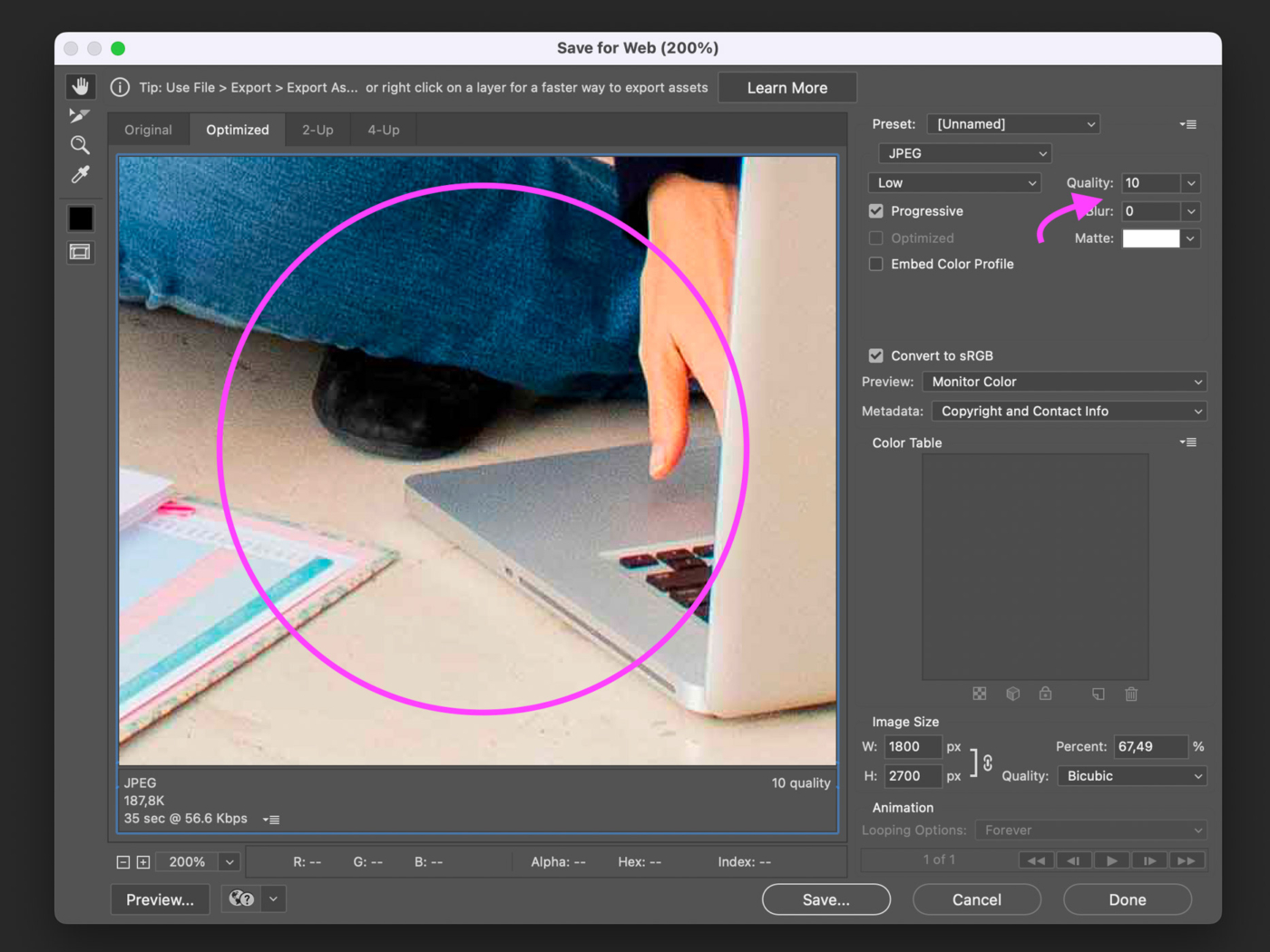Open the Color Table panel menu
The height and width of the screenshot is (952, 1270).
1187,442
